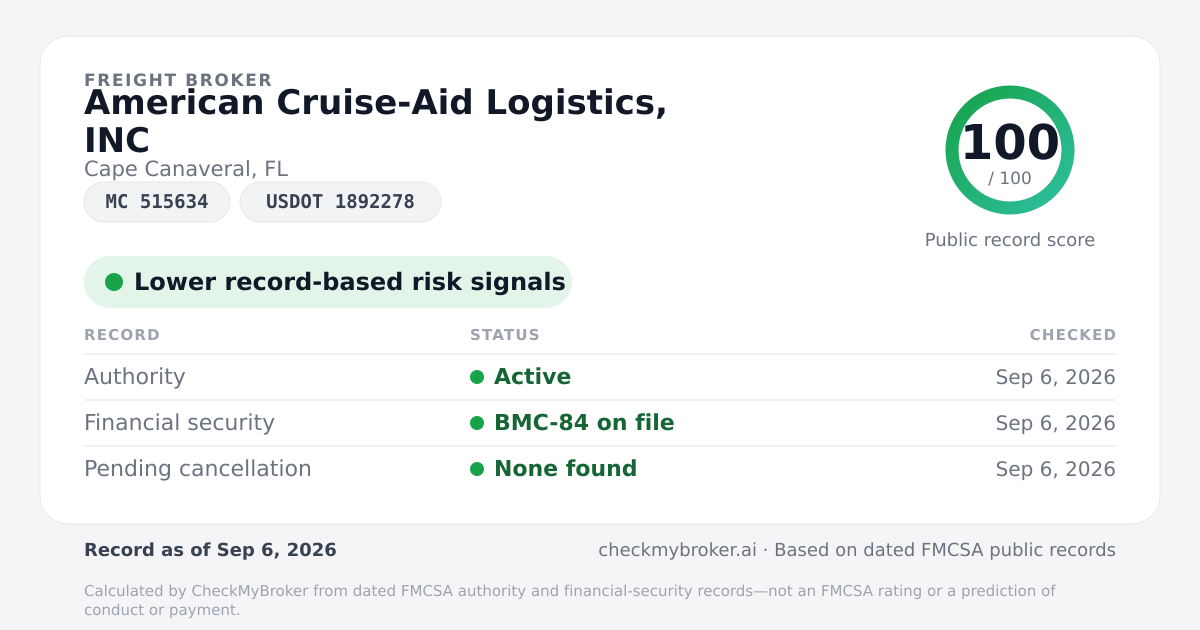Select the MC 515634 badge
This screenshot has height=630, width=1200.
point(157,202)
